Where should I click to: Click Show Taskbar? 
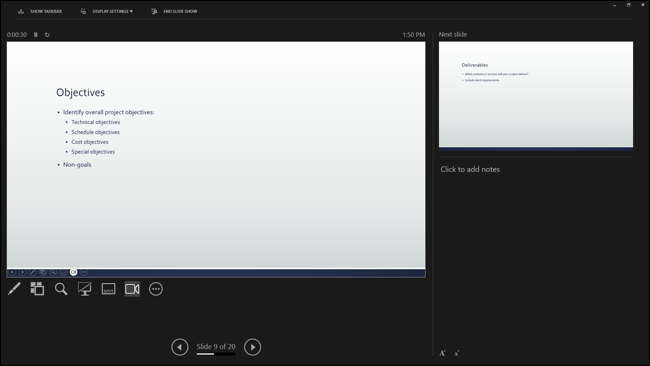pos(40,11)
